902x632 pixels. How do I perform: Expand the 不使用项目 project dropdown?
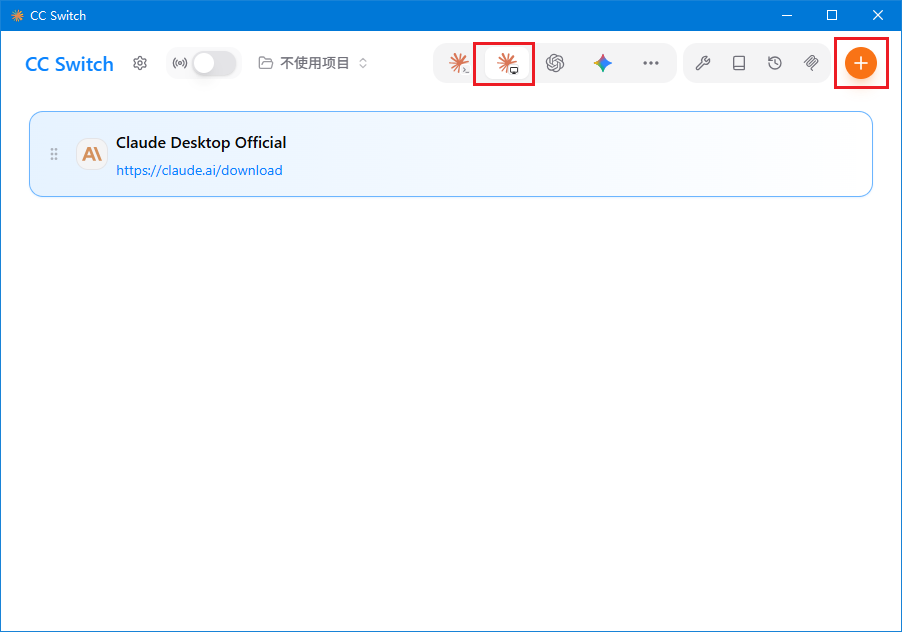(x=312, y=63)
